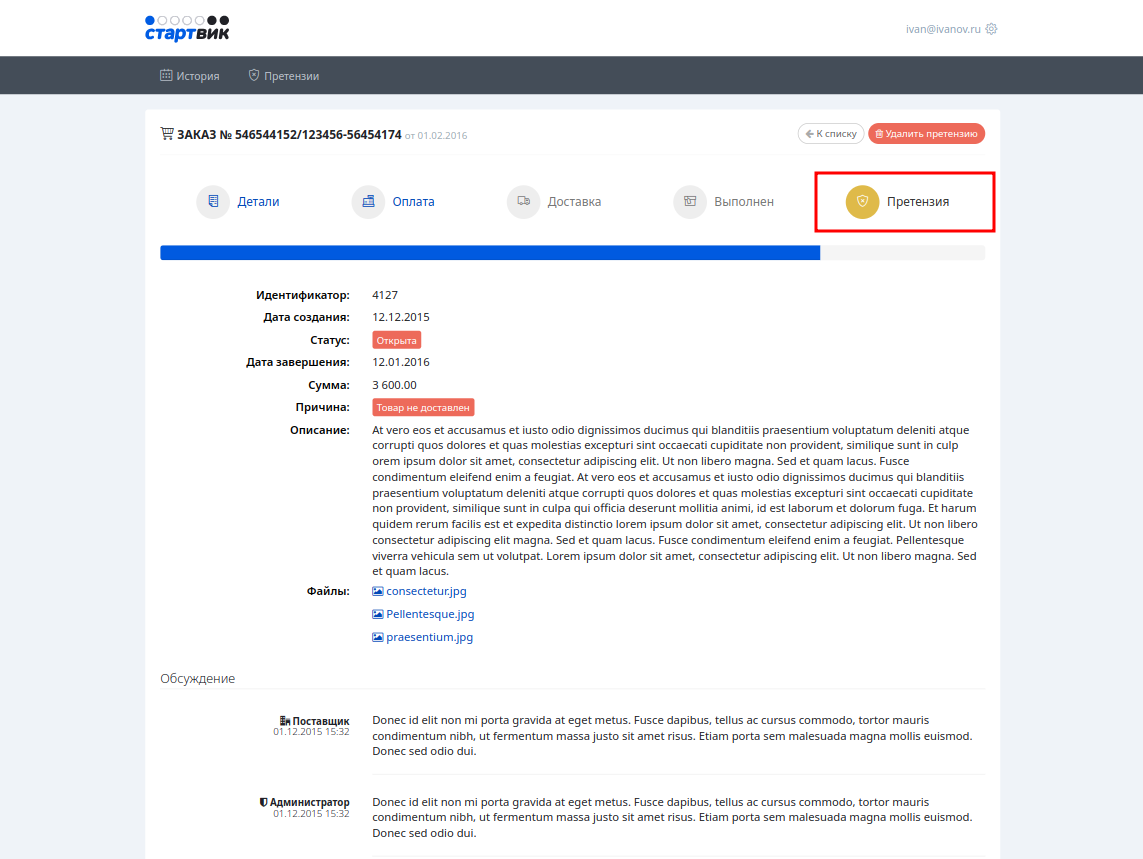The height and width of the screenshot is (859, 1143).
Task: Click the Претензия shield step icon
Action: (x=862, y=201)
